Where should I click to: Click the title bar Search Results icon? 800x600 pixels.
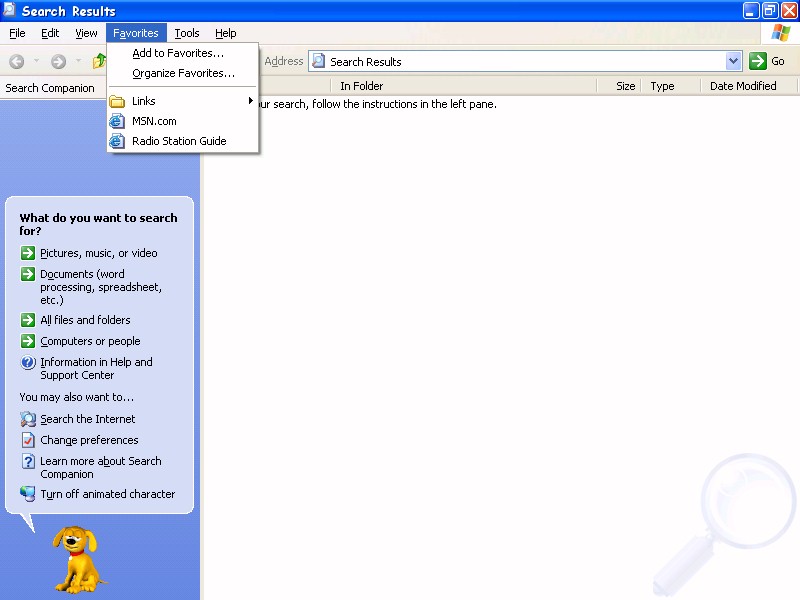click(9, 10)
